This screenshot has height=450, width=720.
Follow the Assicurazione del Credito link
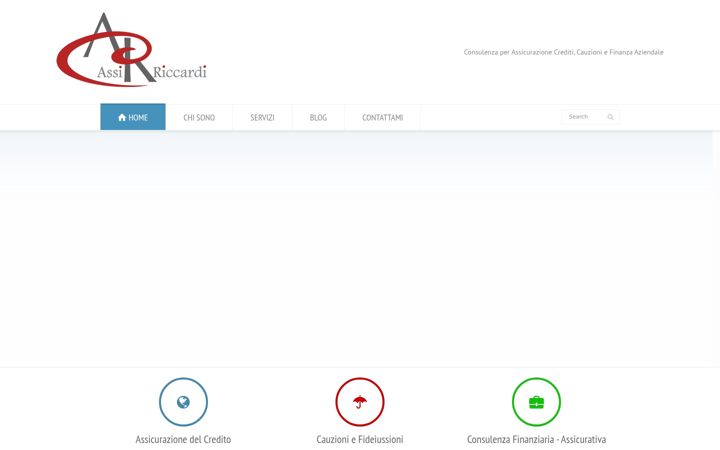tap(183, 439)
